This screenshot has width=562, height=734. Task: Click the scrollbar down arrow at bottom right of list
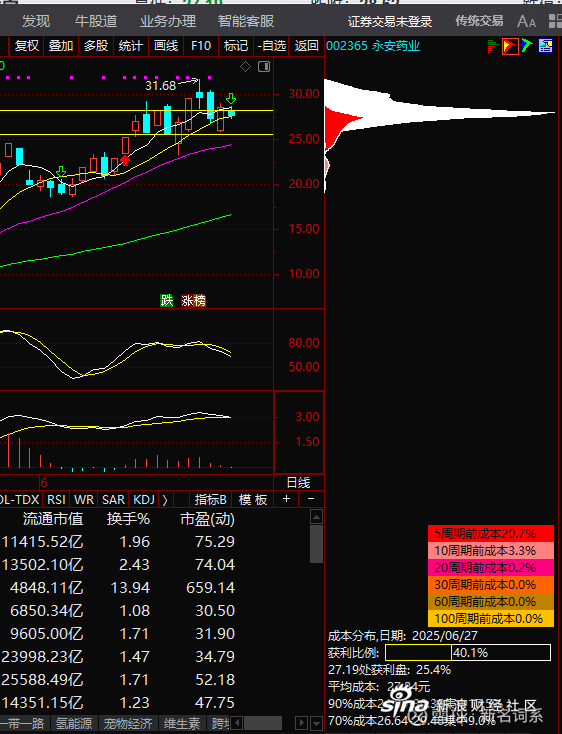[x=316, y=723]
